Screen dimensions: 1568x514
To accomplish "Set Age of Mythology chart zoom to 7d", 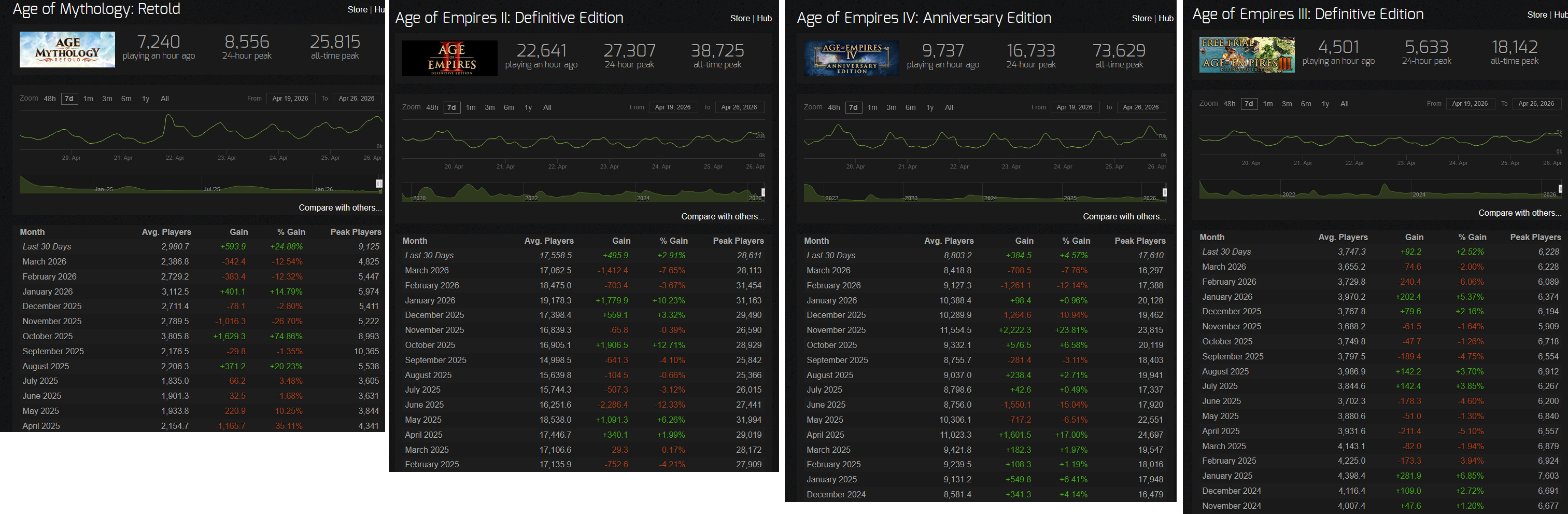I will click(69, 99).
